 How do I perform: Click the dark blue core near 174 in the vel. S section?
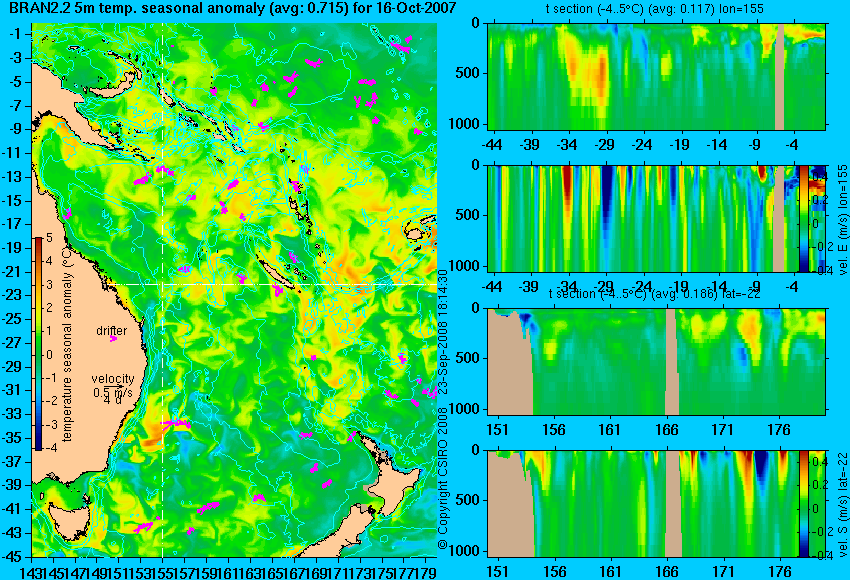pyautogui.click(x=762, y=467)
